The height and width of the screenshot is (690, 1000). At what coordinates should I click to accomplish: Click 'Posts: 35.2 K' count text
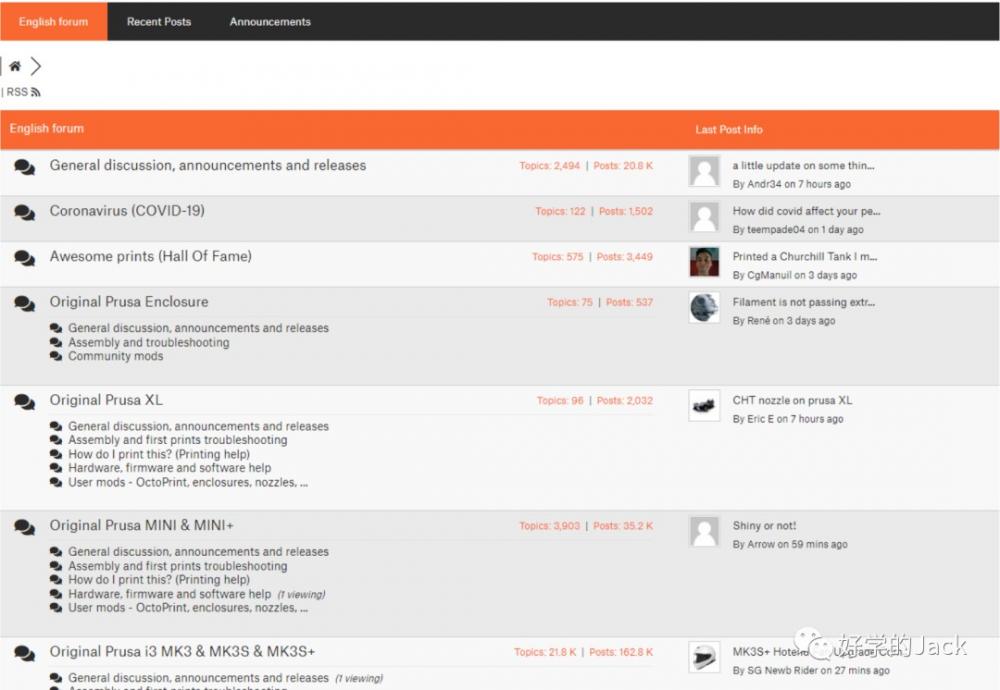point(623,526)
